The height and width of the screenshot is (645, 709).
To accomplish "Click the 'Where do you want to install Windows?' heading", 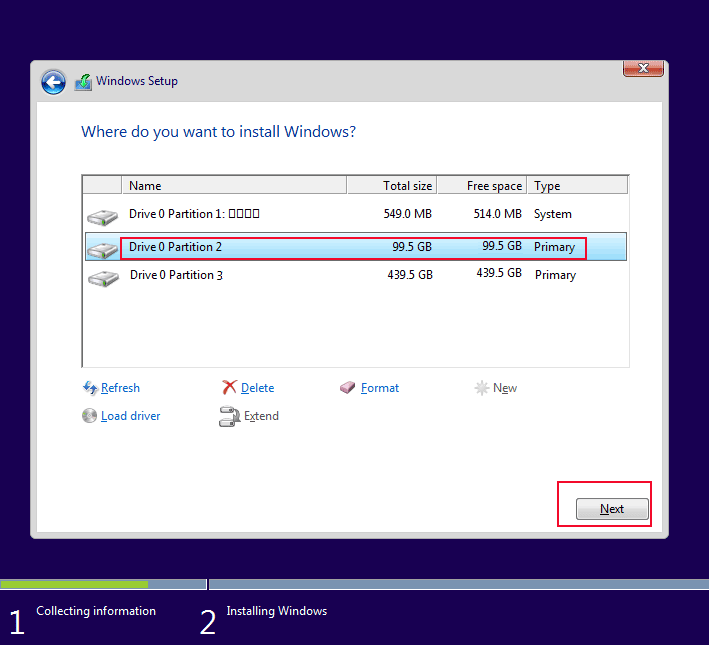I will tap(218, 132).
